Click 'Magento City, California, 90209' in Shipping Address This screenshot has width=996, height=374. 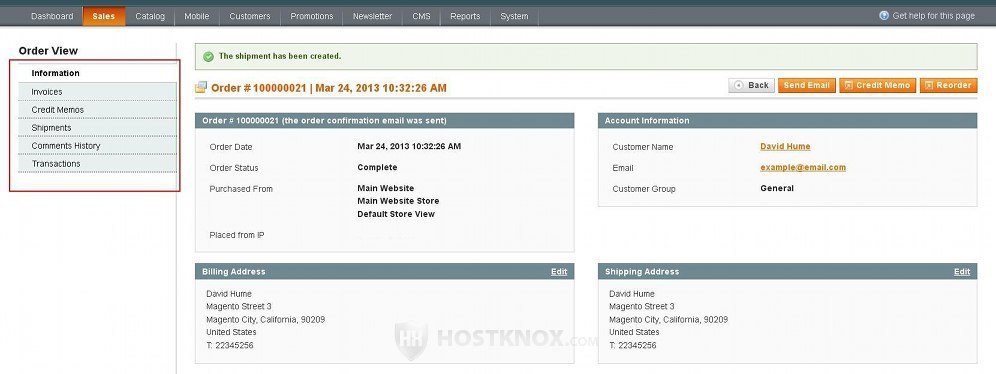tap(668, 320)
